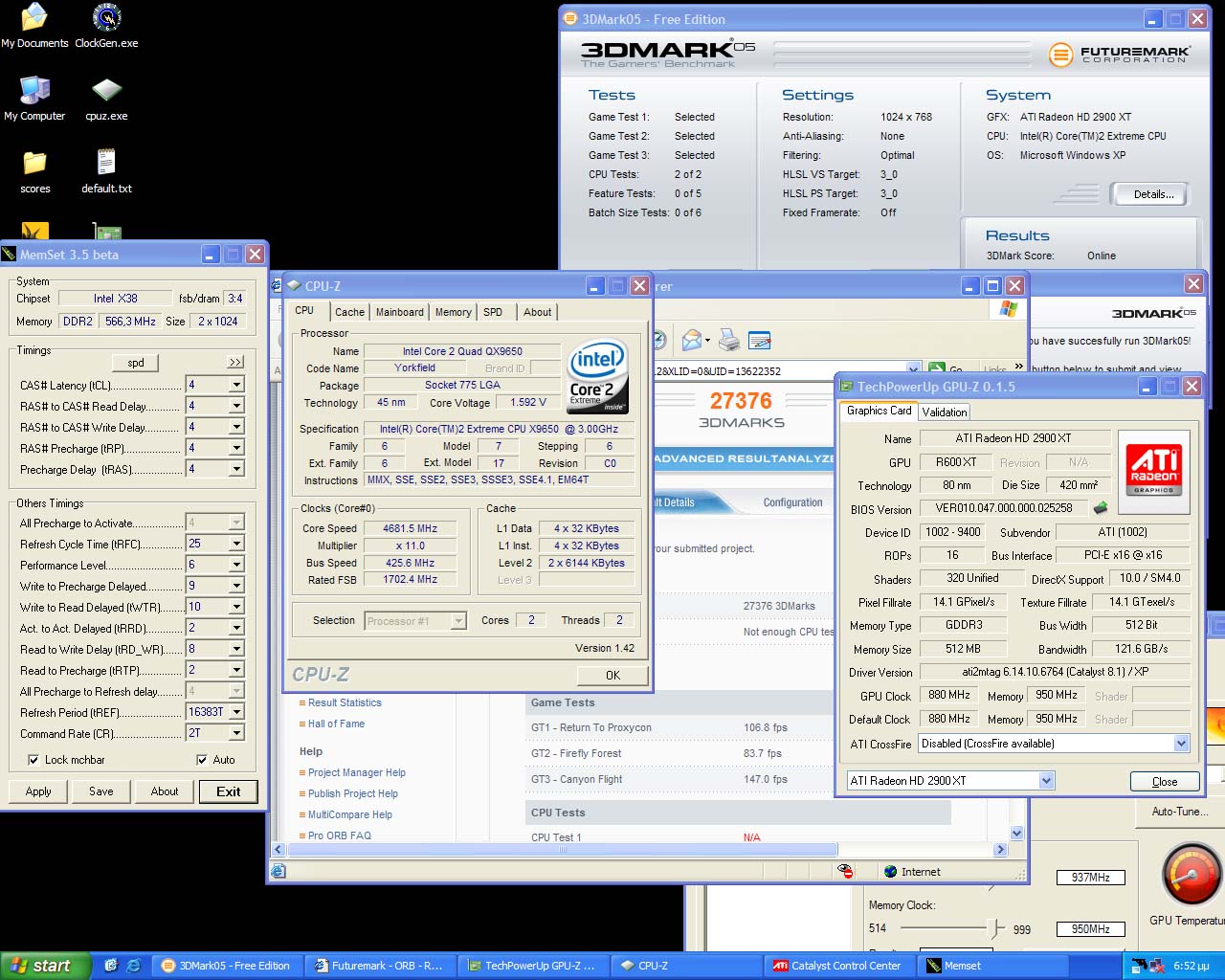Viewport: 1225px width, 980px height.
Task: Click the BIOS save chip icon in GPU-Z
Action: click(1101, 507)
